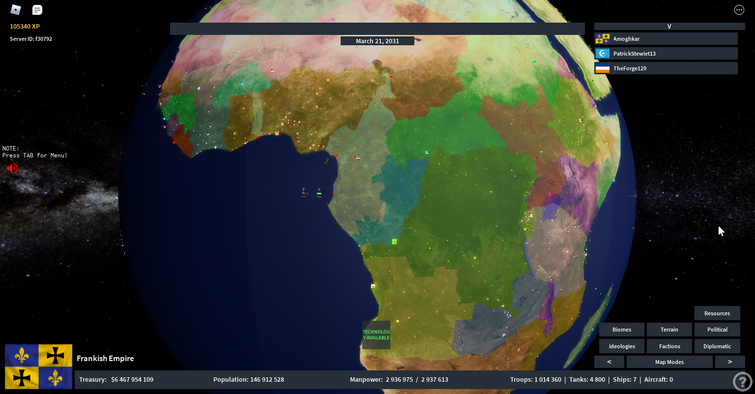The image size is (755, 394).
Task: Collapse the player list with V arrow
Action: pyautogui.click(x=669, y=26)
